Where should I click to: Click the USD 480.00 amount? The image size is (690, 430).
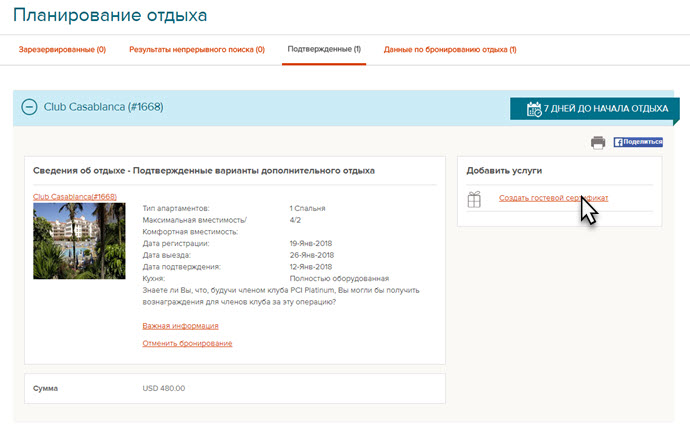coord(164,388)
